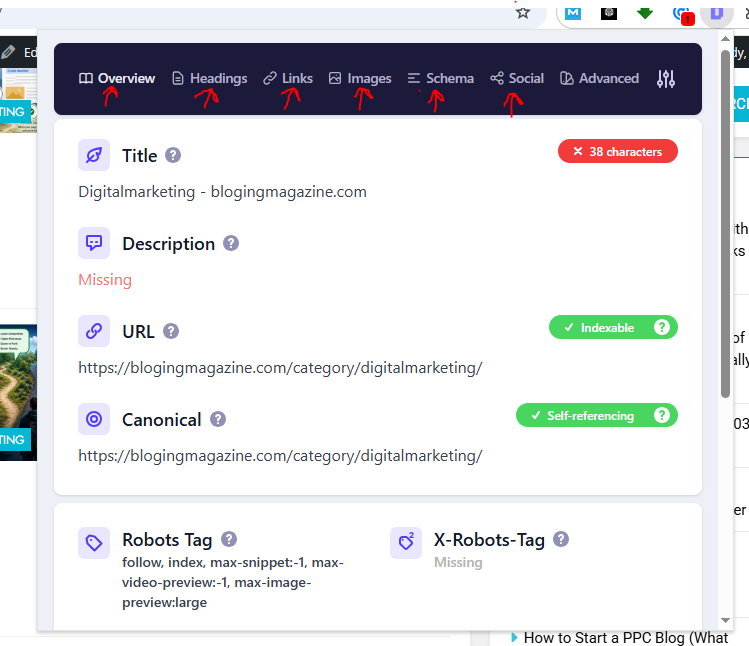
Task: Click the question mark in Indexable badge
Action: click(662, 327)
